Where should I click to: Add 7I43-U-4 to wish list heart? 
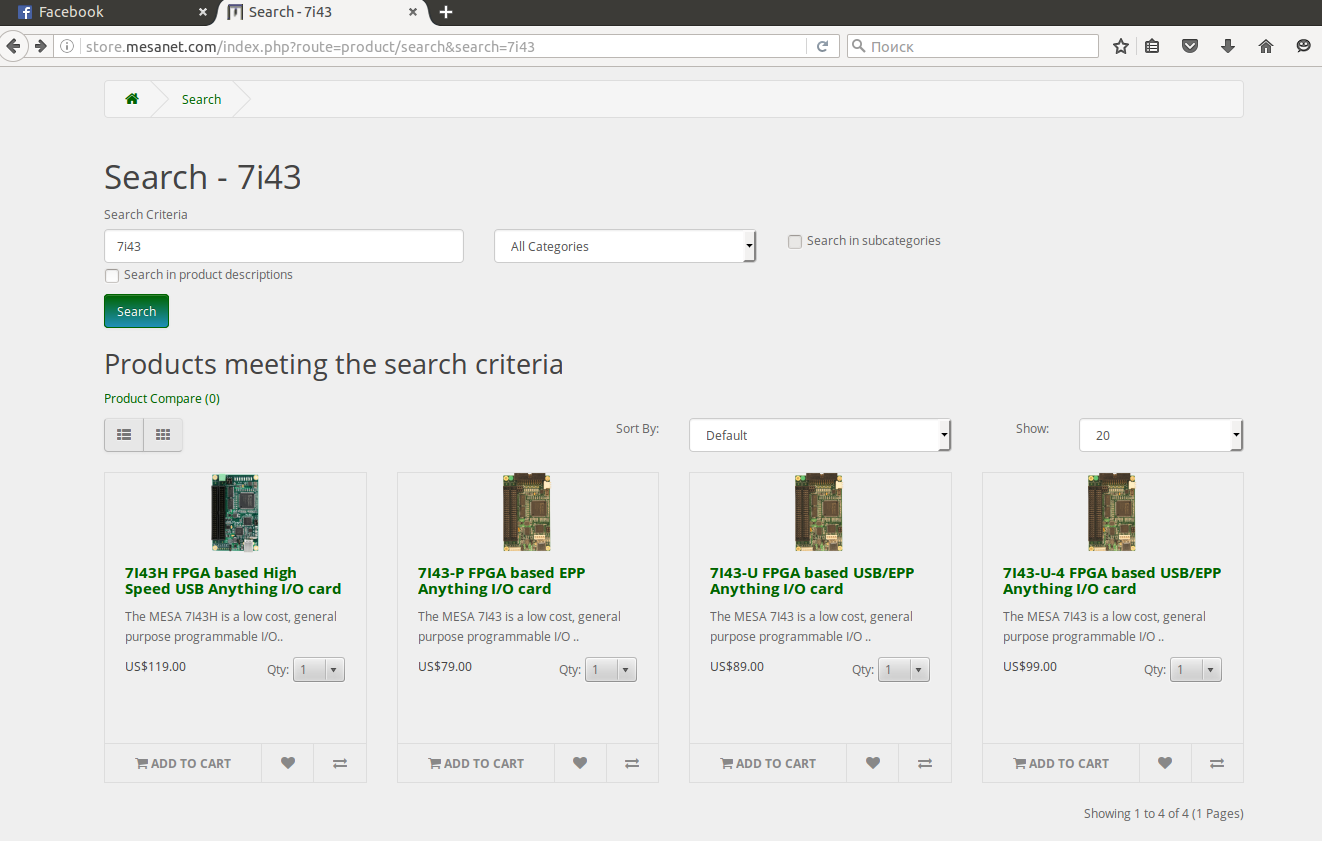point(1165,763)
